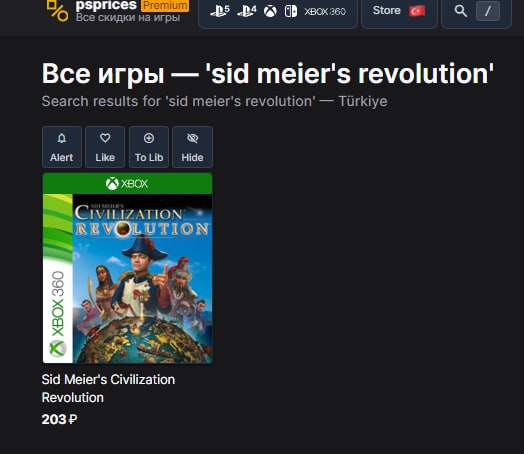The image size is (524, 454).
Task: Add game To Lib with plus button
Action: tap(149, 147)
